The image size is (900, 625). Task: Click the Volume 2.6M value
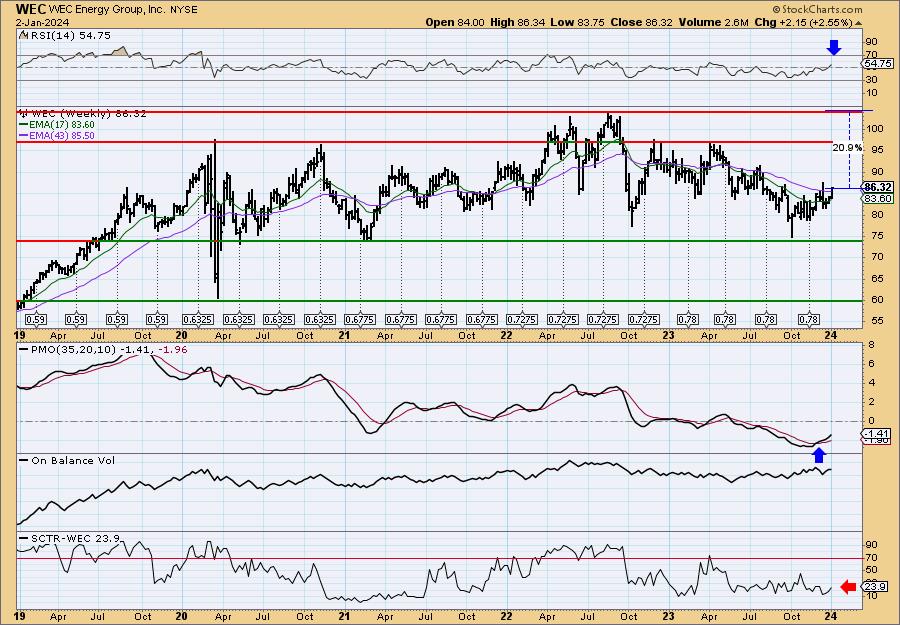713,22
